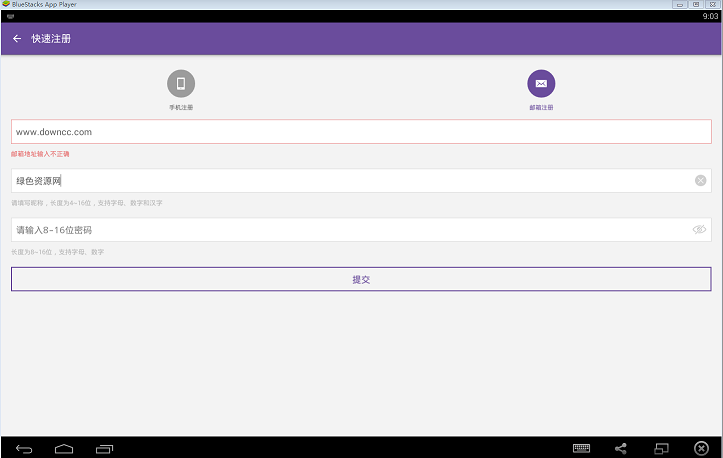Screen dimensions: 723x458
Task: Submit the form with the 提交 button
Action: pyautogui.click(x=361, y=279)
